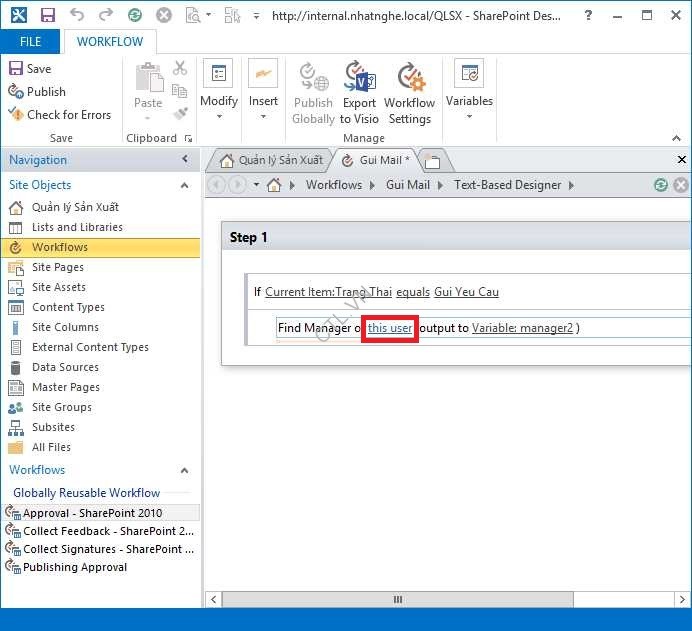Open the Insert dropdown menu
This screenshot has width=692, height=631.
[263, 92]
